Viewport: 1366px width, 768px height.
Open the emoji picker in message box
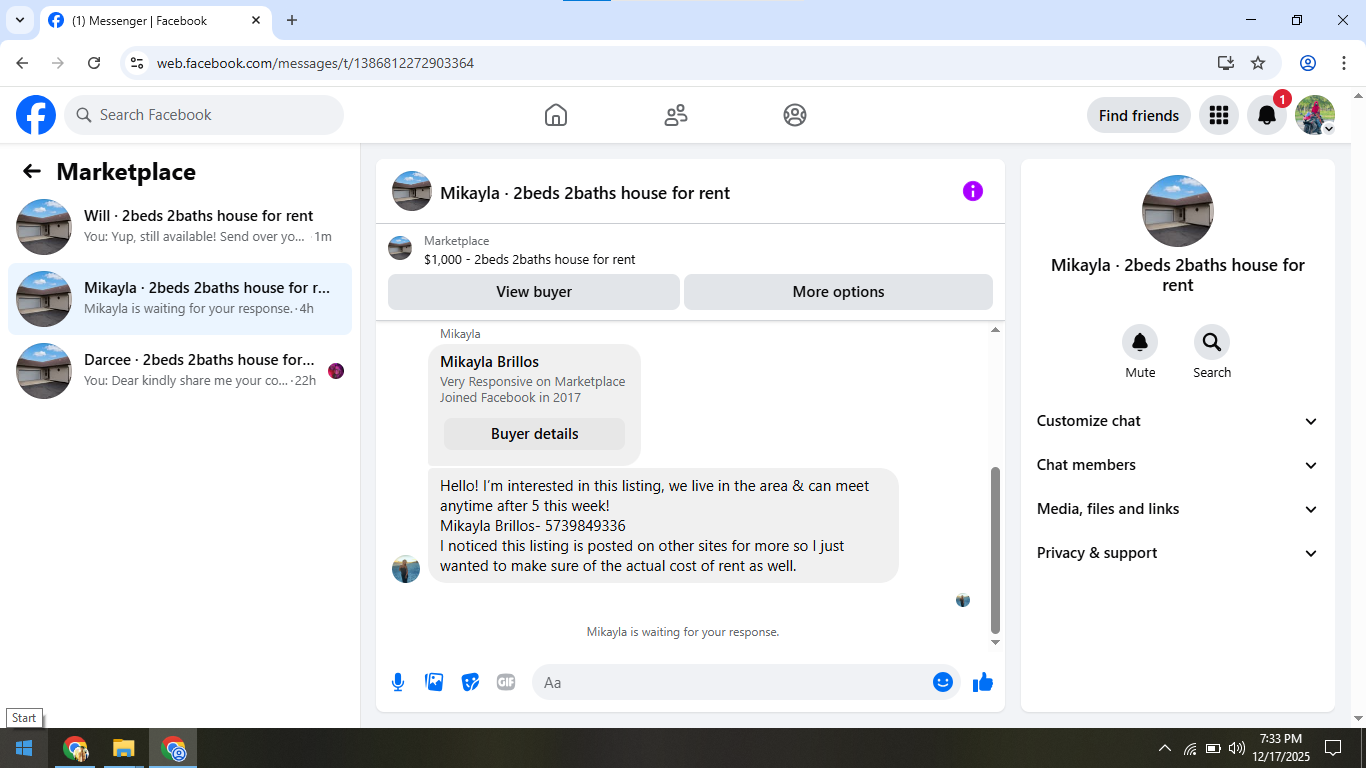point(942,682)
